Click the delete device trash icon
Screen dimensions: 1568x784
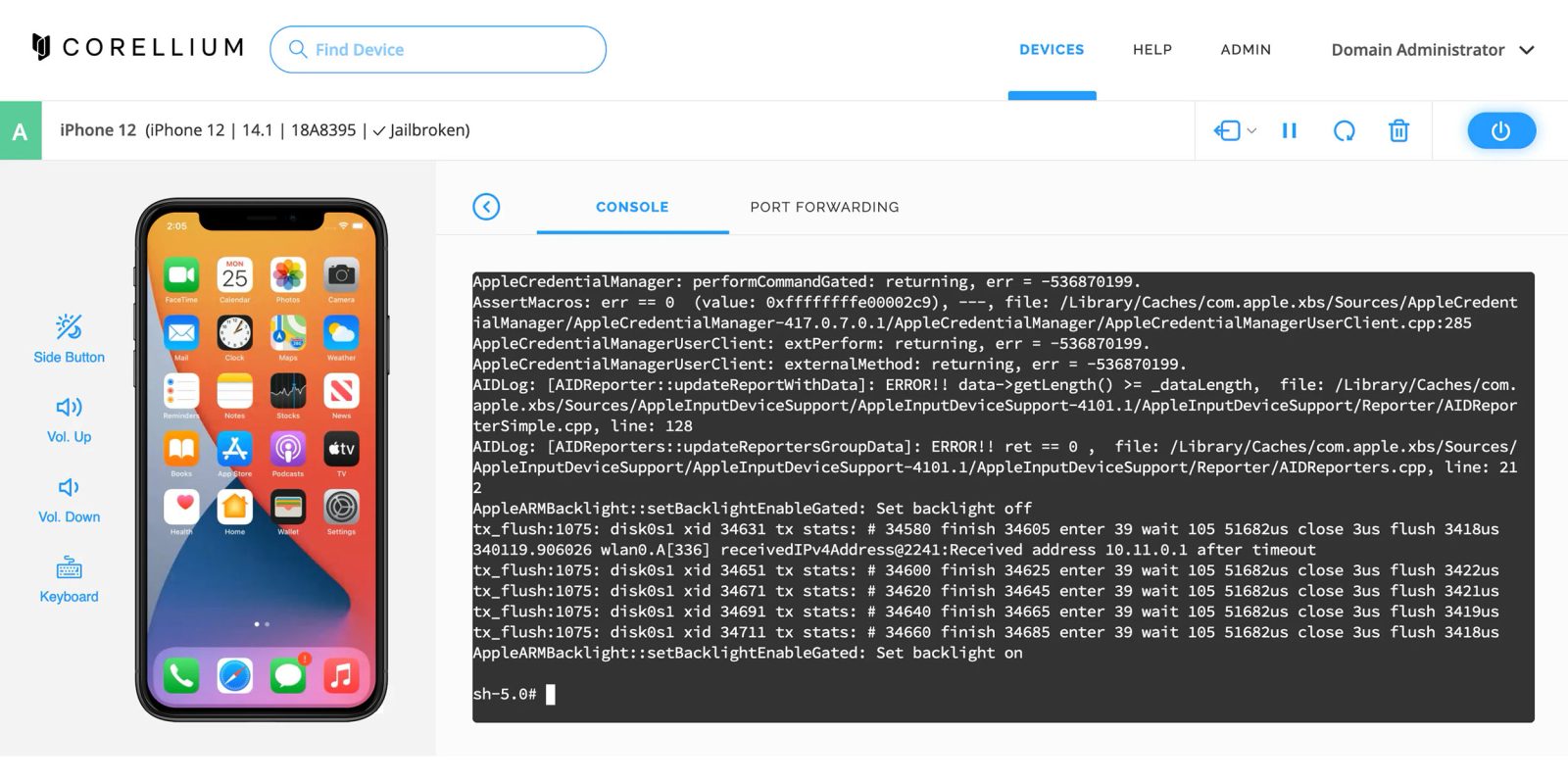coord(1398,130)
